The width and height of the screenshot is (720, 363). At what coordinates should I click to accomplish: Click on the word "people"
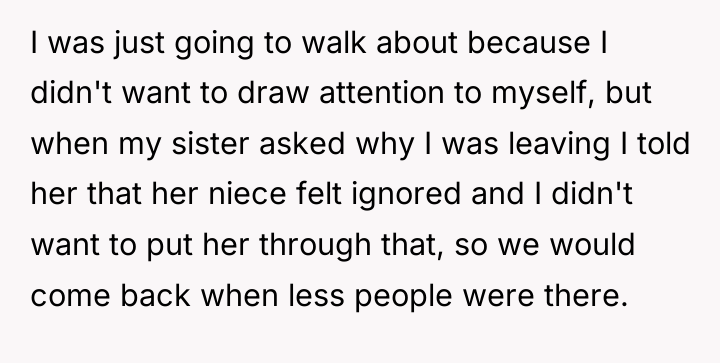[x=404, y=296]
